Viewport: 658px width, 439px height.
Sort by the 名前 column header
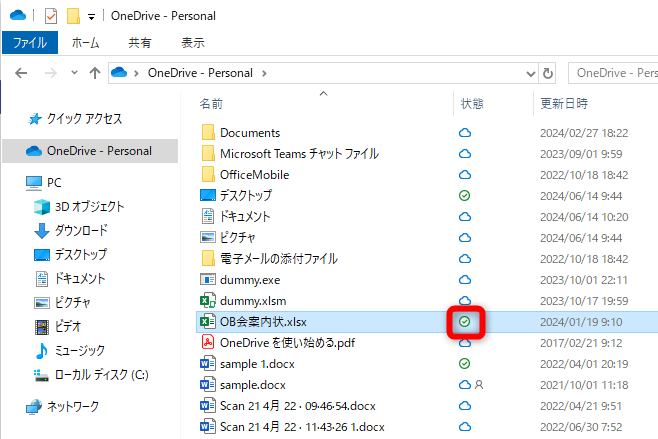pyautogui.click(x=211, y=104)
